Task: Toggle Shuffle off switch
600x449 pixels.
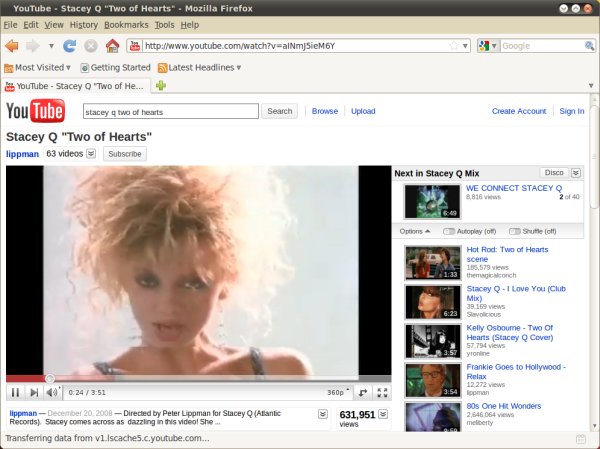Action: [x=515, y=231]
